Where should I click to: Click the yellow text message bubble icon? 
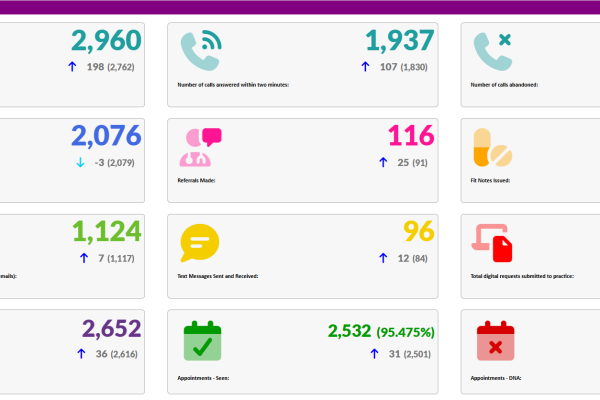[x=199, y=243]
